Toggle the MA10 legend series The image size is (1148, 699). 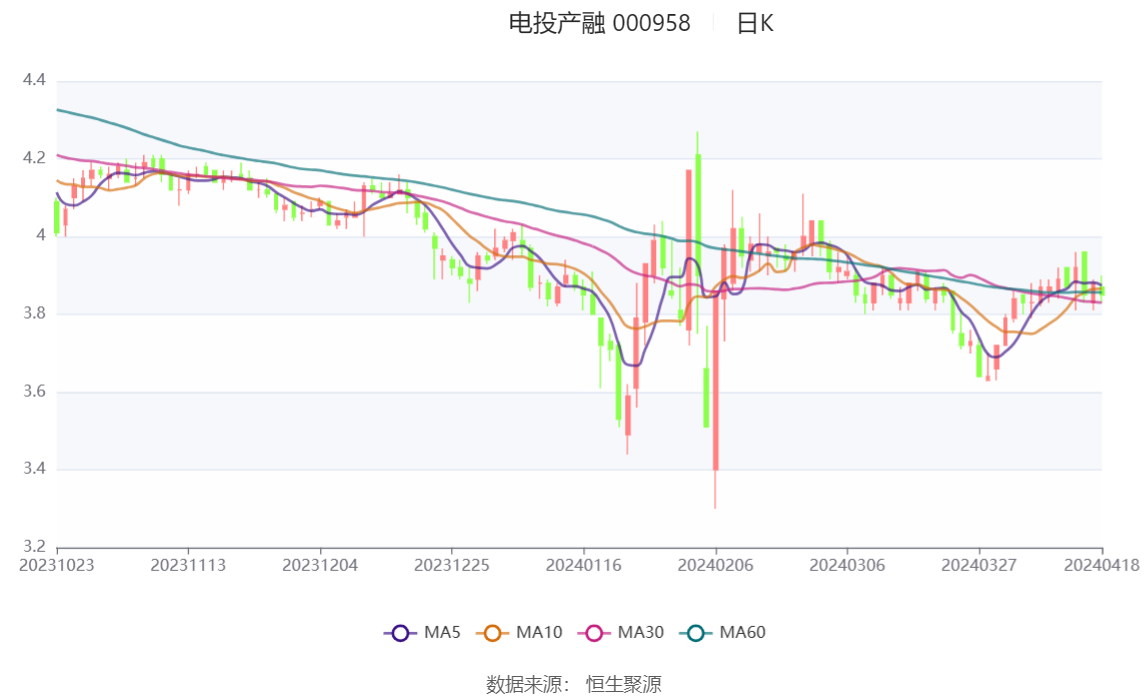tap(519, 632)
